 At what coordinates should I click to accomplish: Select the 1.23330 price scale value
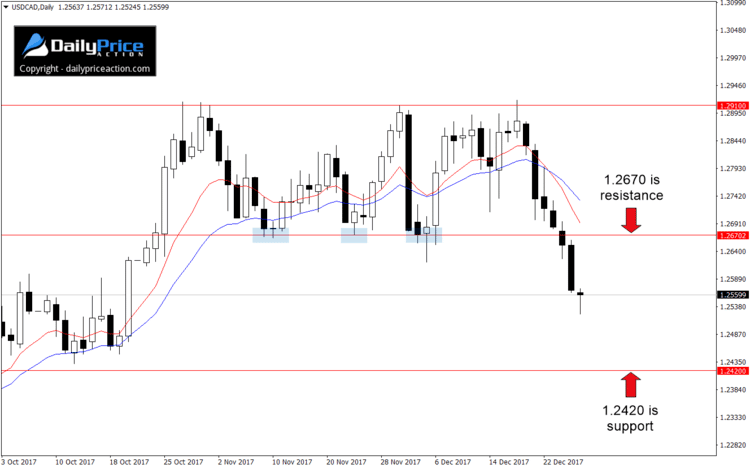pos(733,417)
